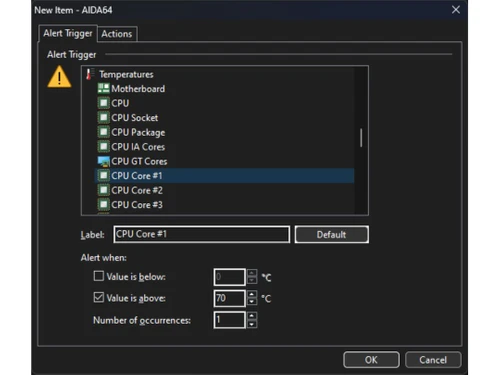This screenshot has height=375, width=500.
Task: Enable the Value is below checkbox
Action: point(99,276)
